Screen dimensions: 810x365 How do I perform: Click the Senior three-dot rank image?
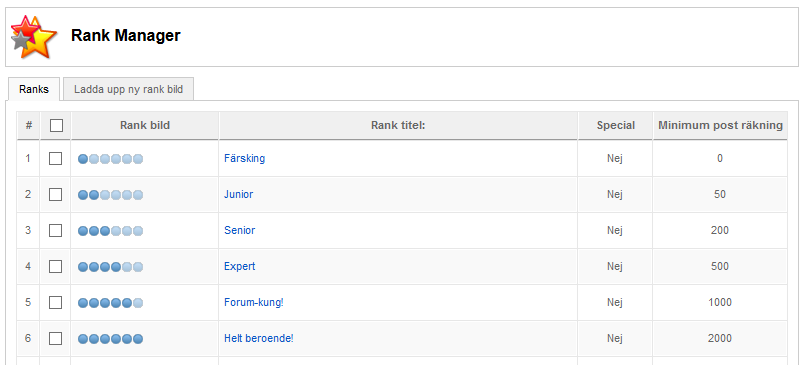point(110,231)
